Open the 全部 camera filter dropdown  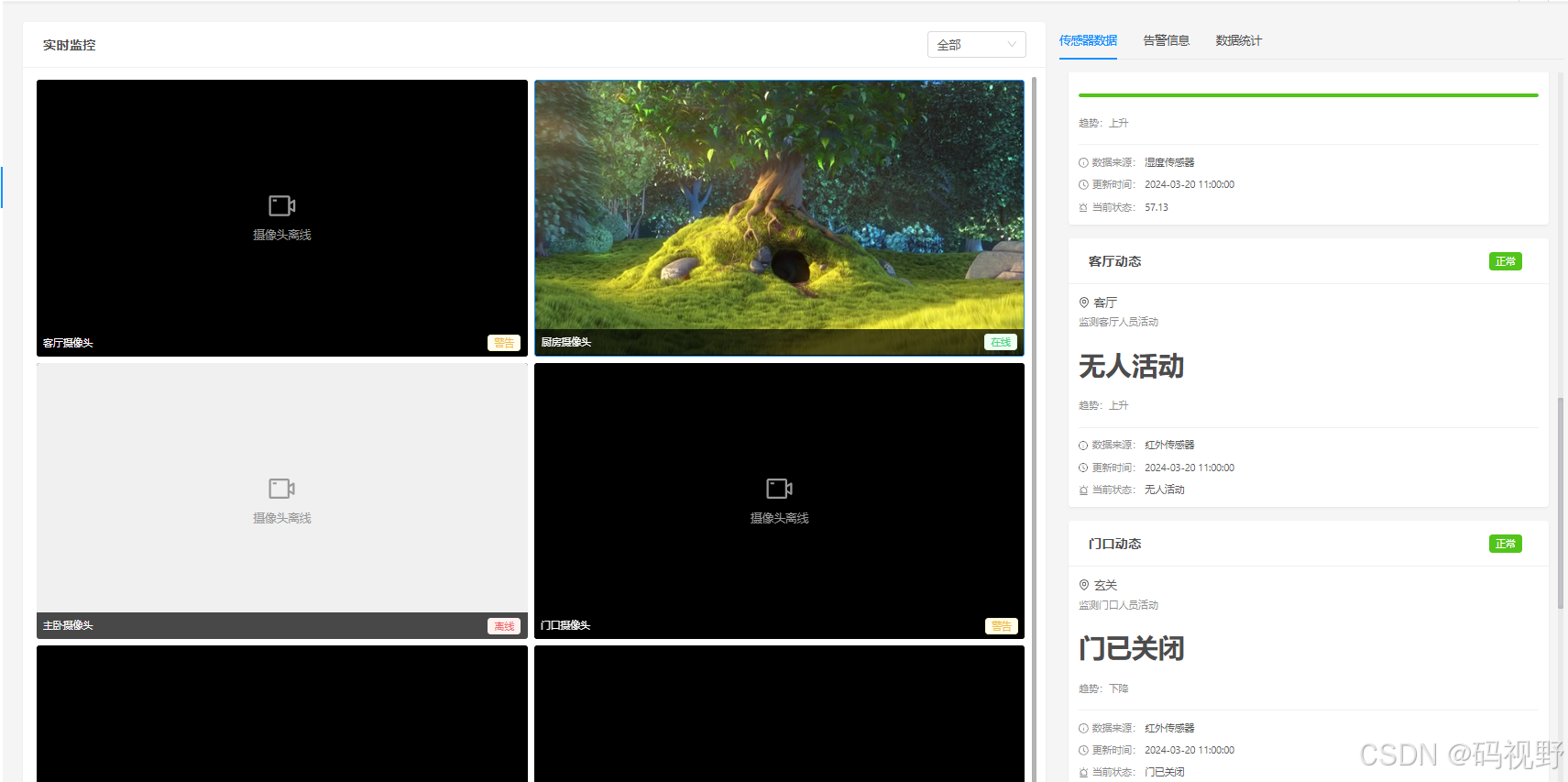(x=976, y=44)
